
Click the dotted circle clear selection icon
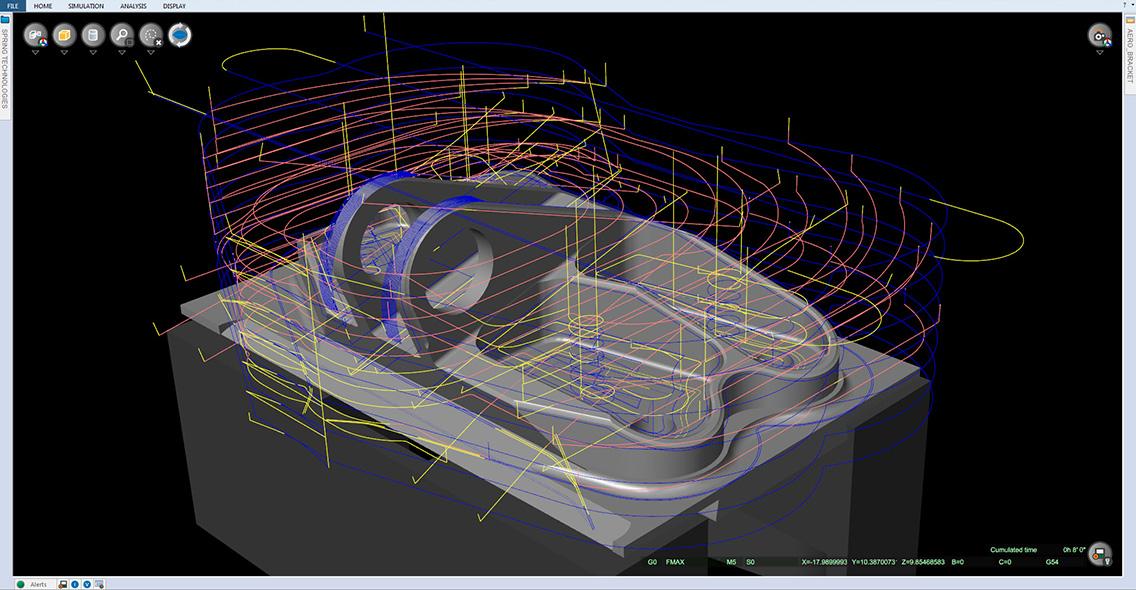point(151,35)
